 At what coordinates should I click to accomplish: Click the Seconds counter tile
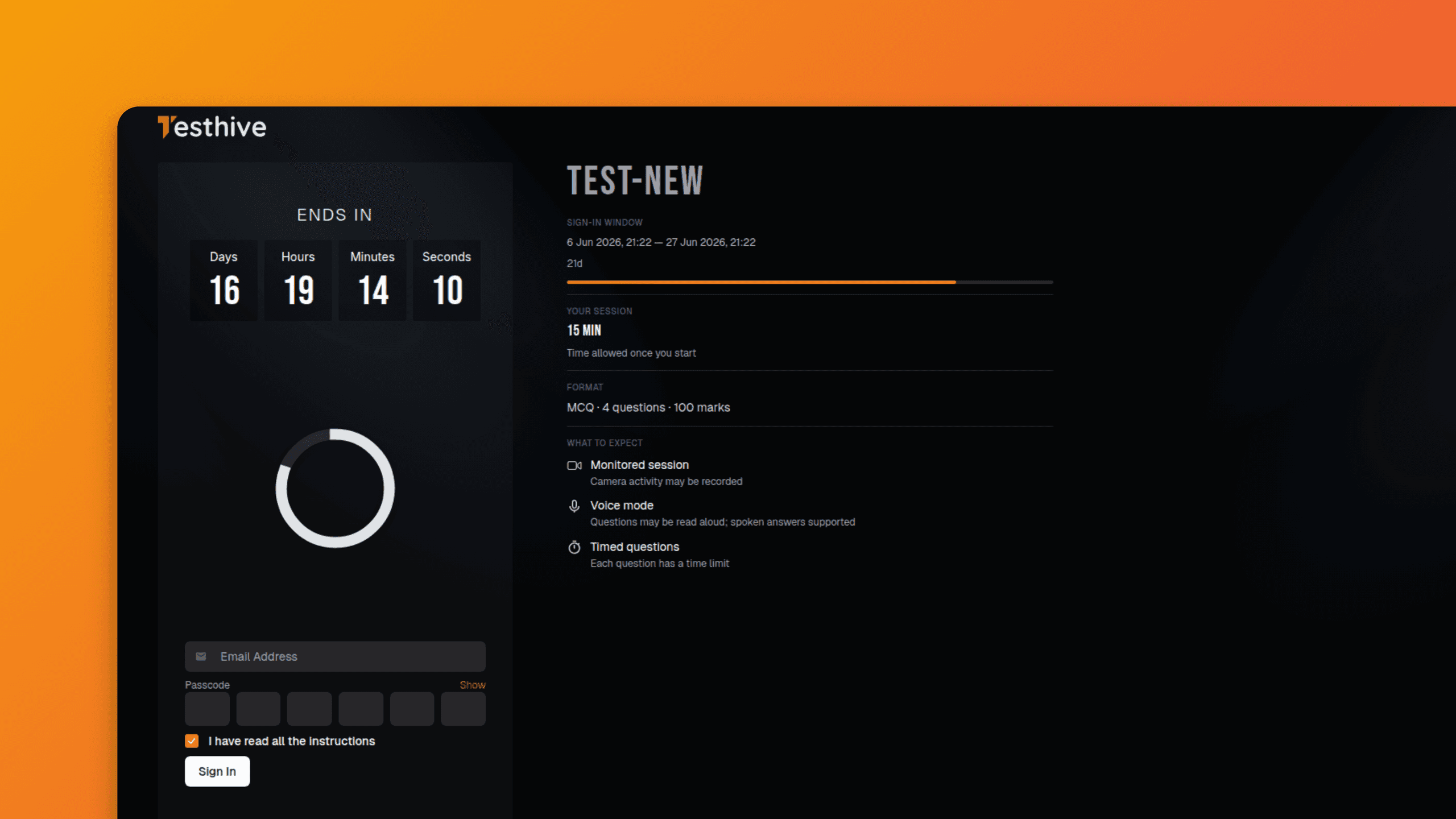pyautogui.click(x=446, y=280)
